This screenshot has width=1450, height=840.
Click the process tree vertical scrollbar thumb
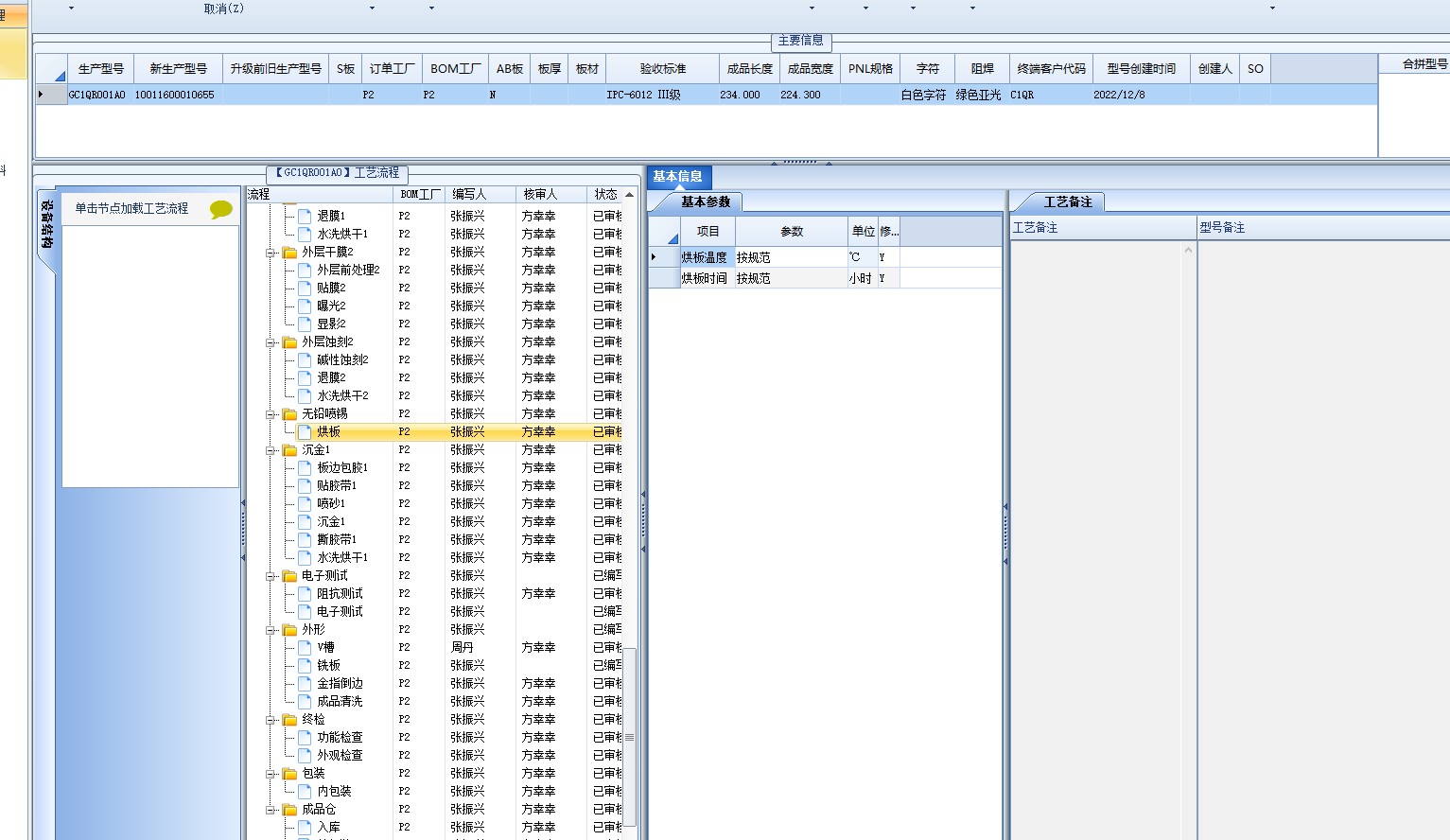pos(629,738)
